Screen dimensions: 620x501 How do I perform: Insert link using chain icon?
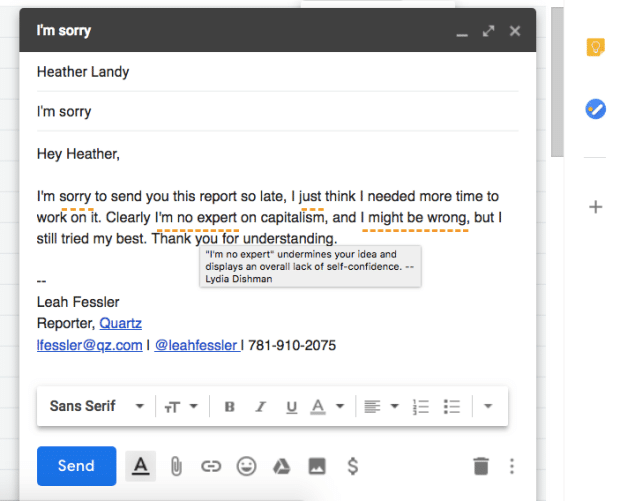tap(210, 466)
